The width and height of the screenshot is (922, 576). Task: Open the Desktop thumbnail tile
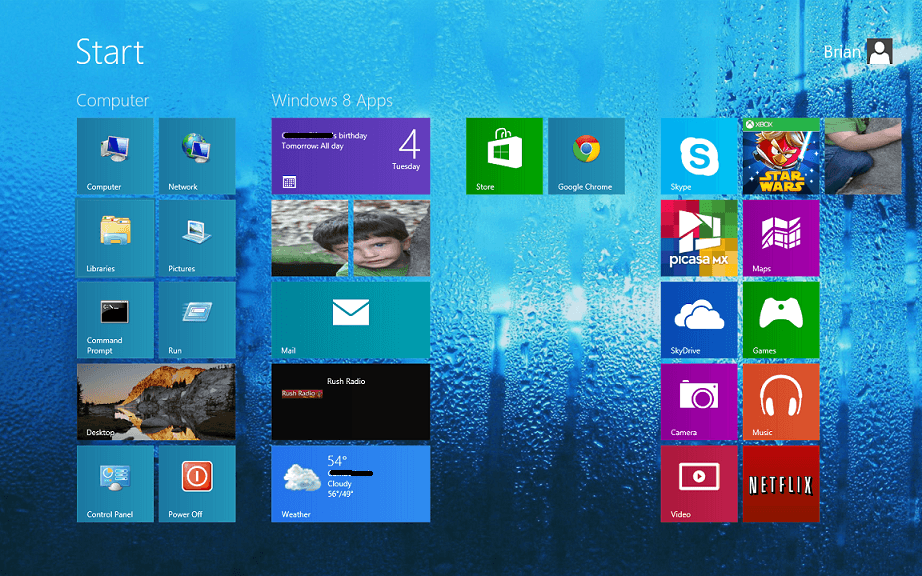(x=156, y=402)
